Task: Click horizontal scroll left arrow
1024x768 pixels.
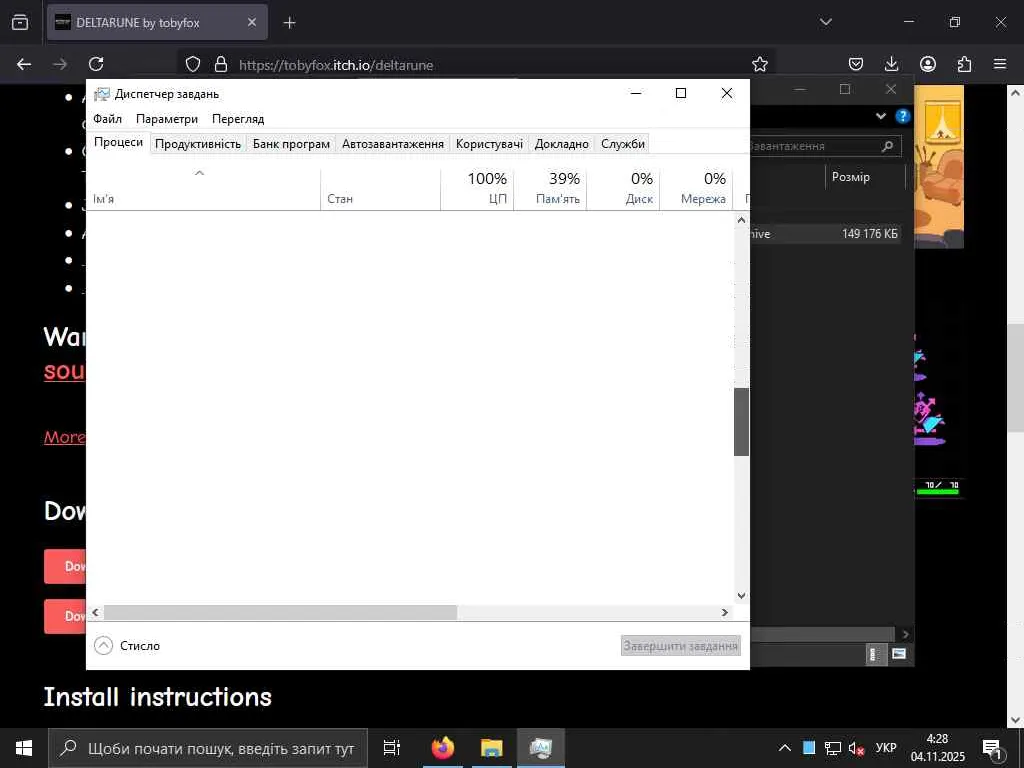Action: pyautogui.click(x=95, y=612)
